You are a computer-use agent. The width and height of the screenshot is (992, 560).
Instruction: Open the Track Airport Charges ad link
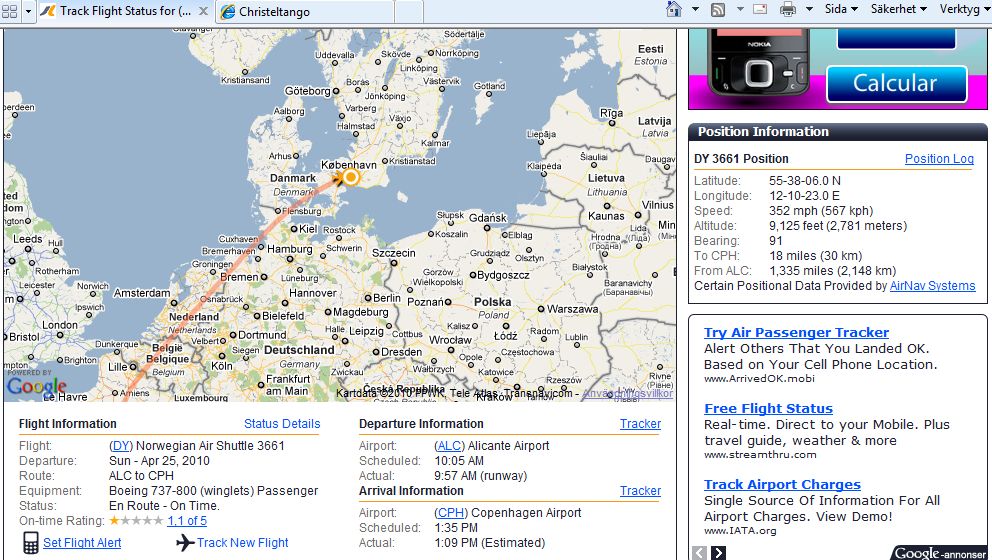(782, 485)
